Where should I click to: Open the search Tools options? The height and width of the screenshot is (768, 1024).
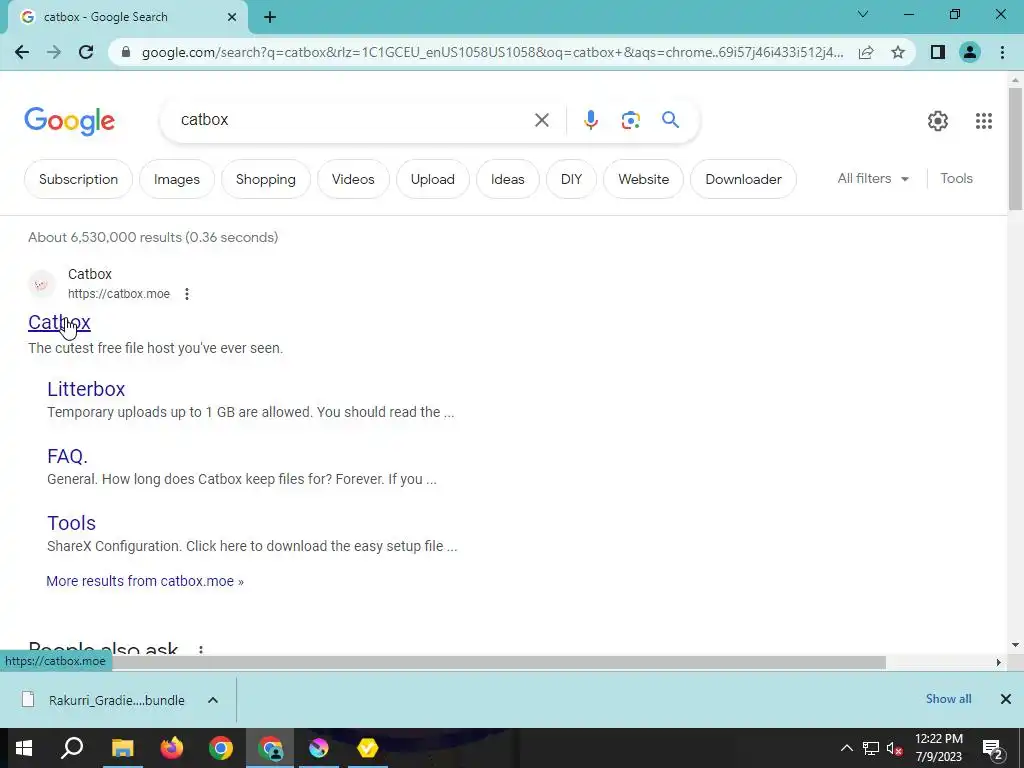[x=956, y=178]
